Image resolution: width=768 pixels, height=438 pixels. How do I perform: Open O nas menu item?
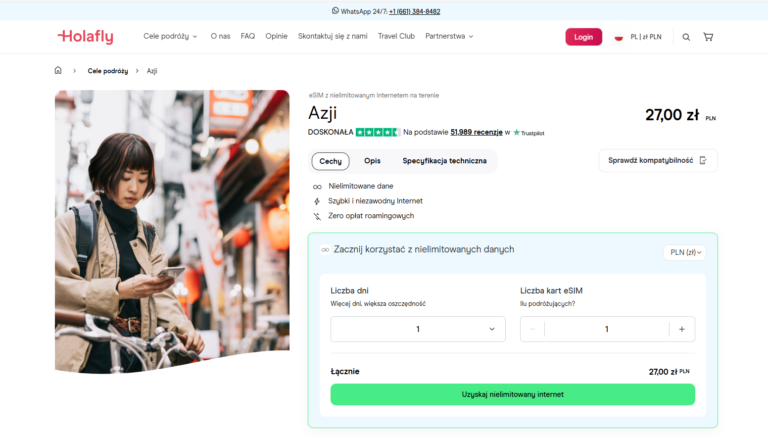(x=220, y=36)
